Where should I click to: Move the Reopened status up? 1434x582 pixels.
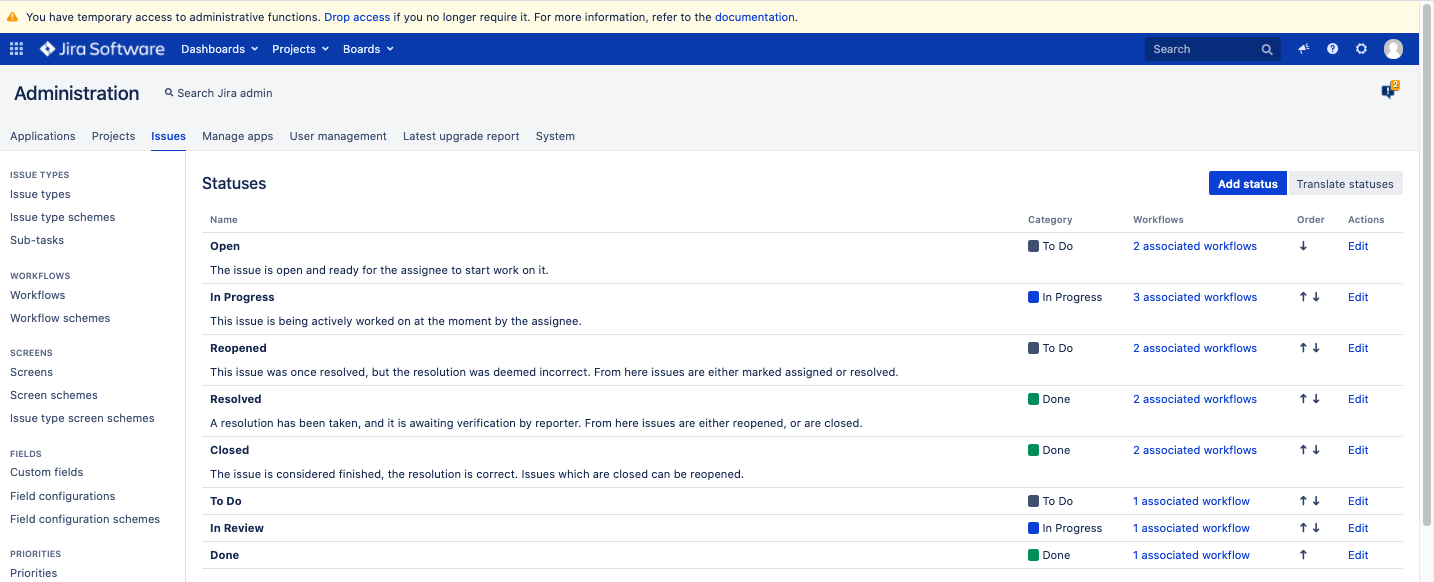[1303, 348]
